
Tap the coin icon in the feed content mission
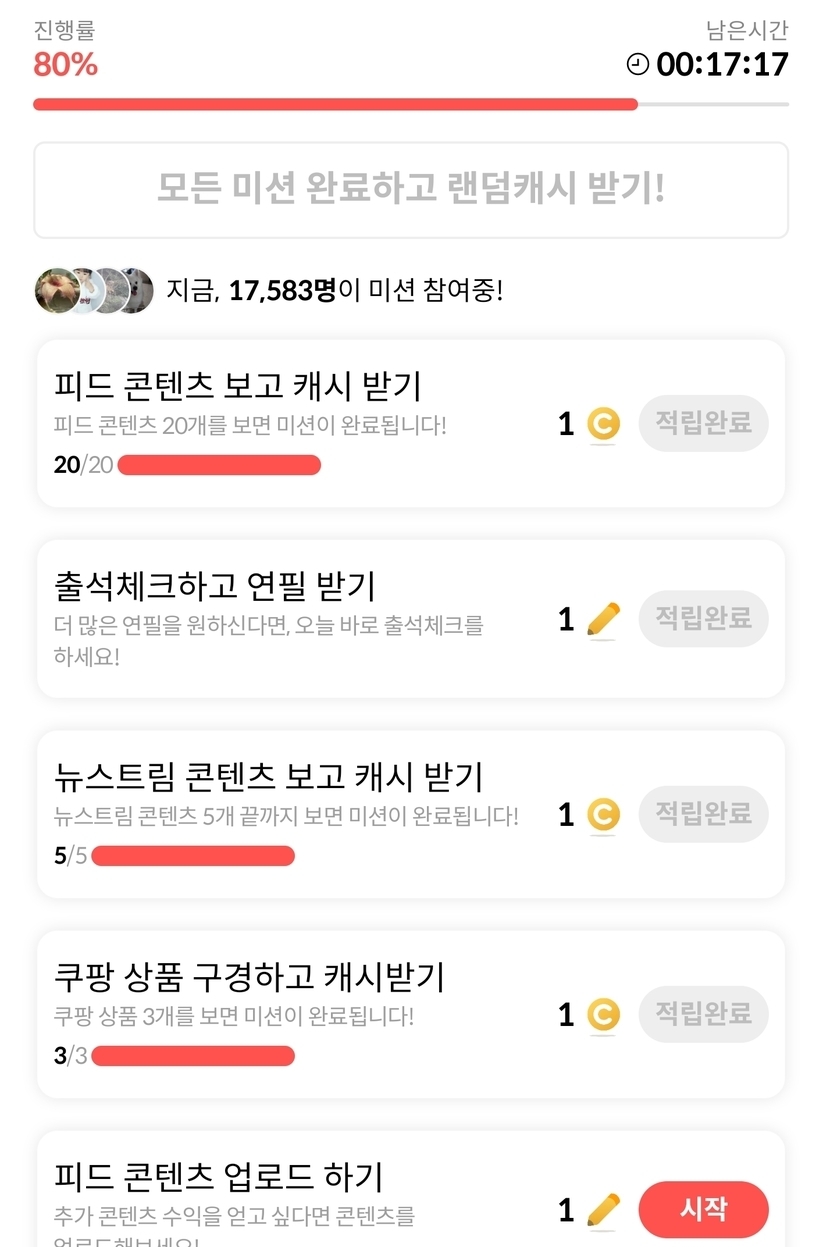click(x=602, y=424)
